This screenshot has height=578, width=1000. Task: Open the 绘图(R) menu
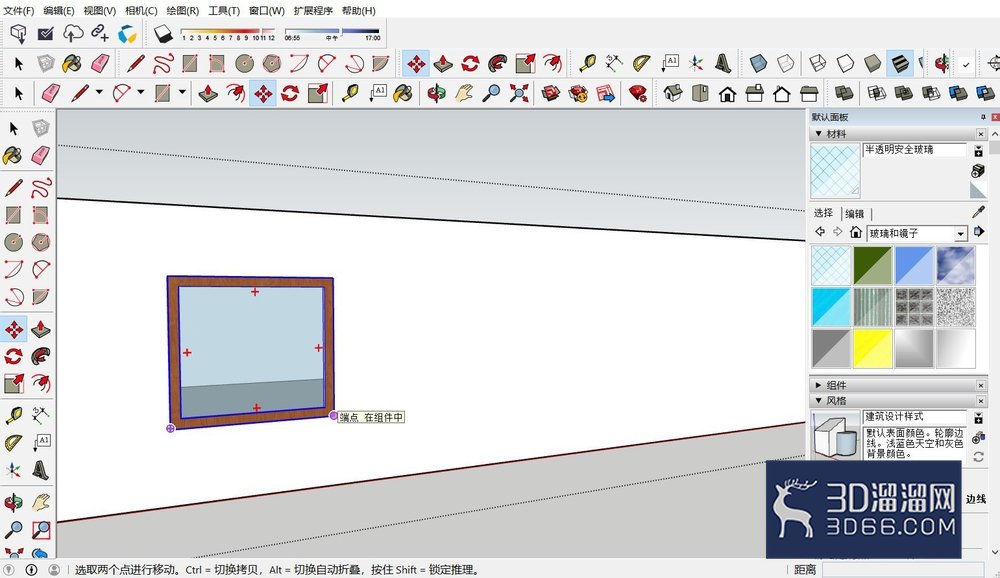(182, 11)
